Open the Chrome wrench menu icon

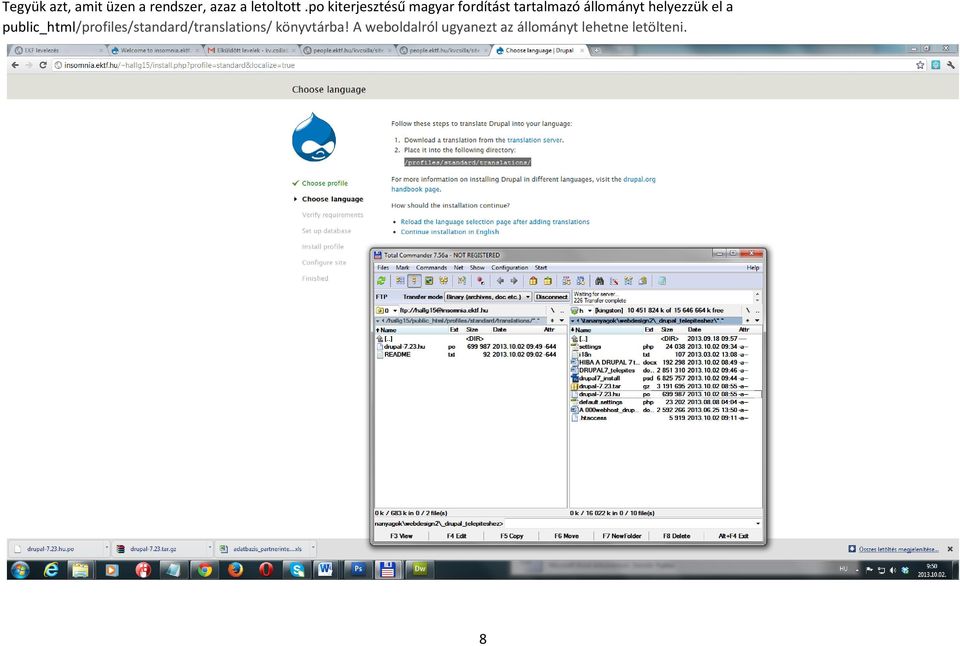click(950, 65)
